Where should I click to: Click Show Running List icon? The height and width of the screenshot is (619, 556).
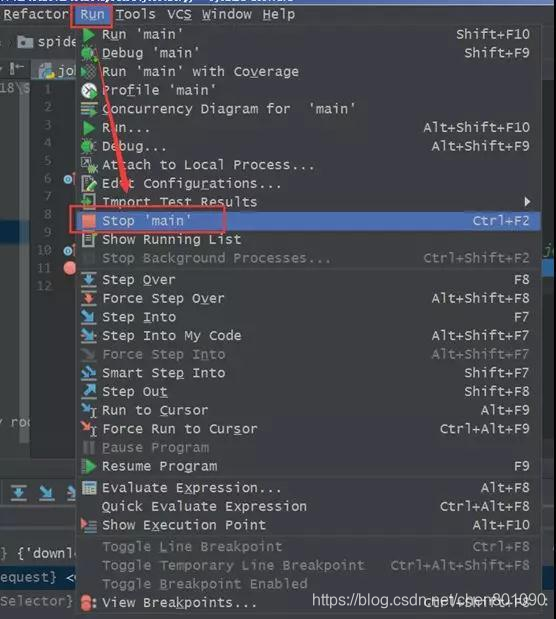coord(88,240)
